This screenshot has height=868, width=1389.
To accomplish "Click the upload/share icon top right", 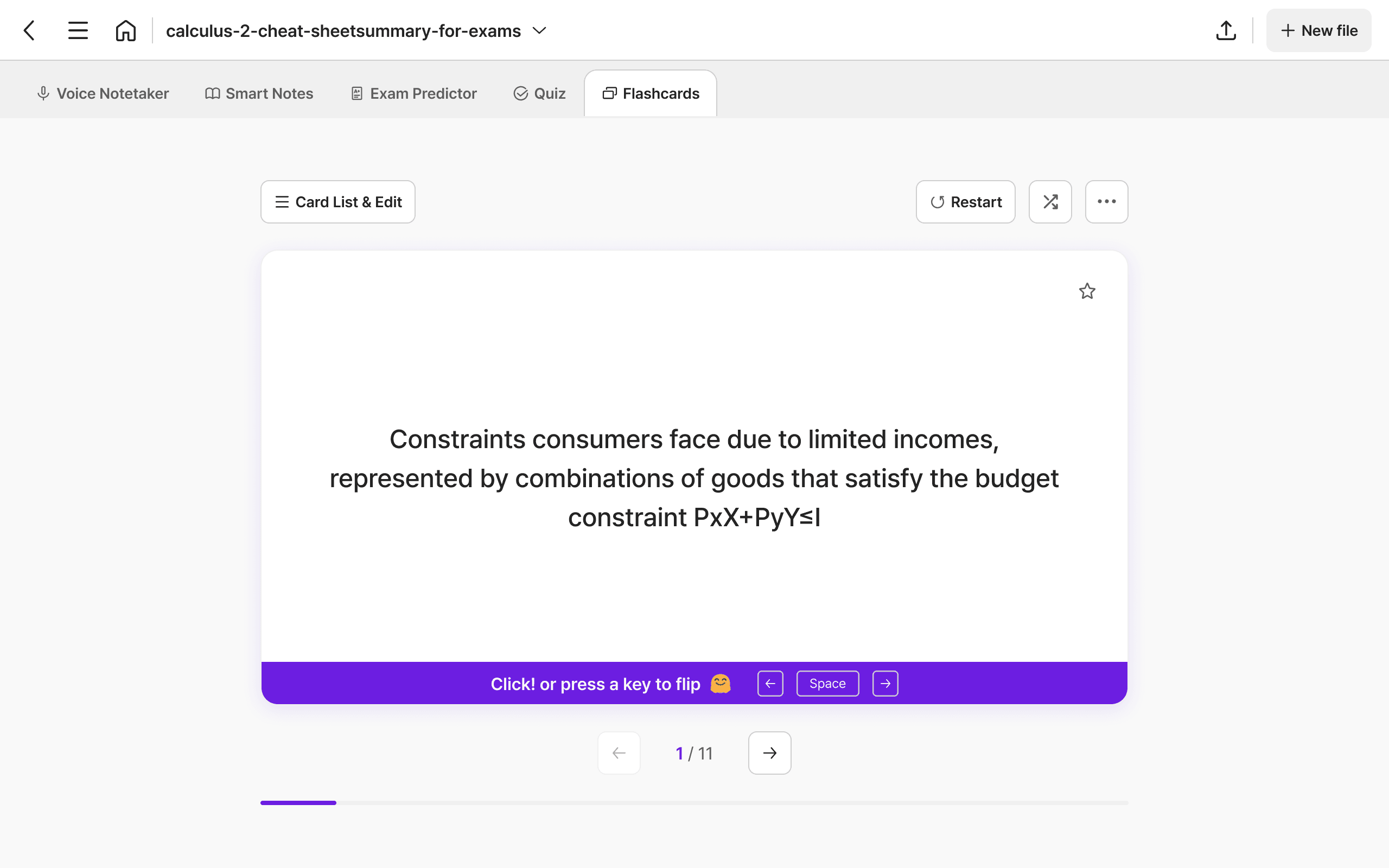I will pyautogui.click(x=1226, y=30).
